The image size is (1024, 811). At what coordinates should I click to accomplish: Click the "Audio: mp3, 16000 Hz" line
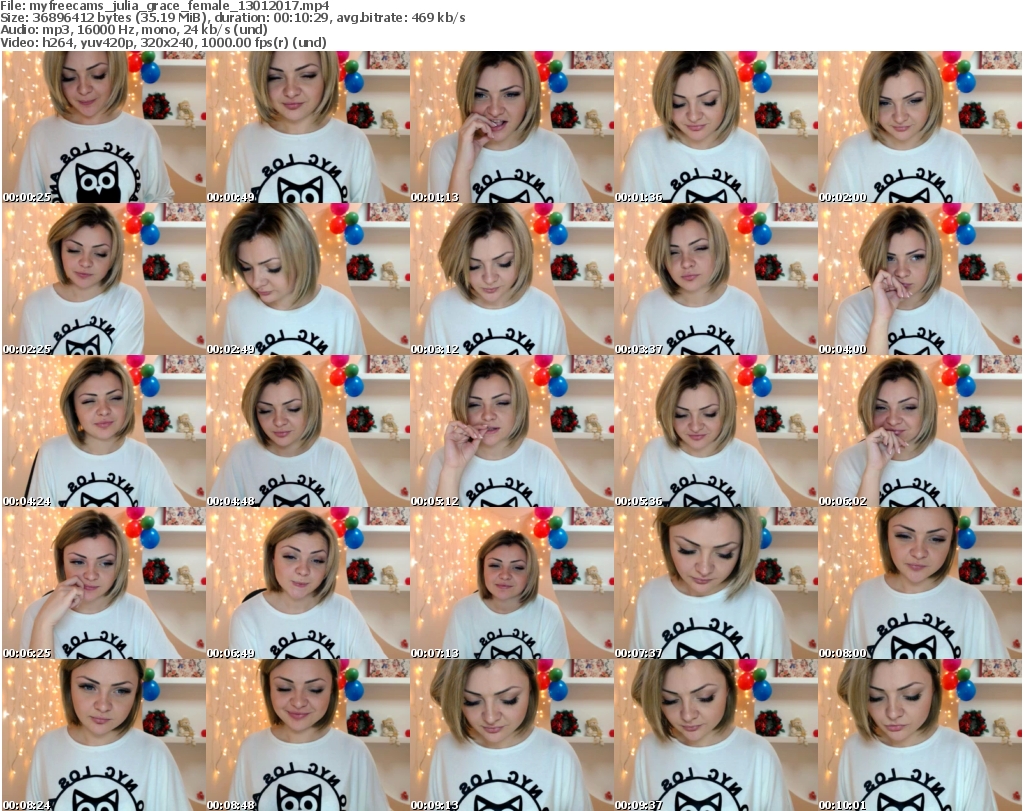[134, 30]
